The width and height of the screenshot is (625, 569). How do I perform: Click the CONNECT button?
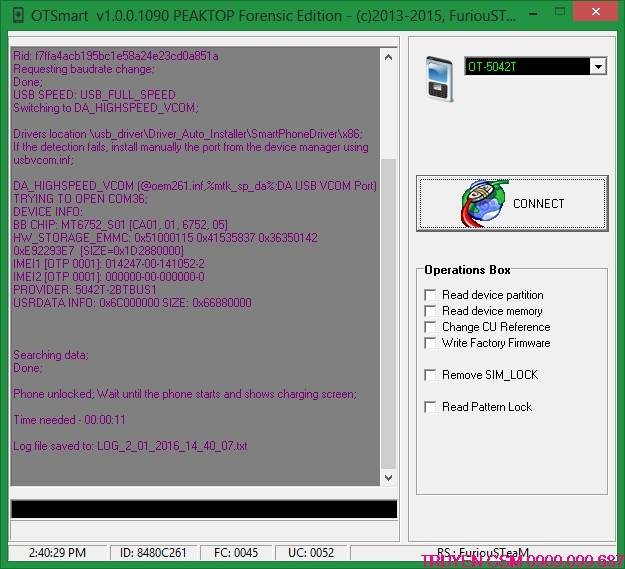coord(512,203)
